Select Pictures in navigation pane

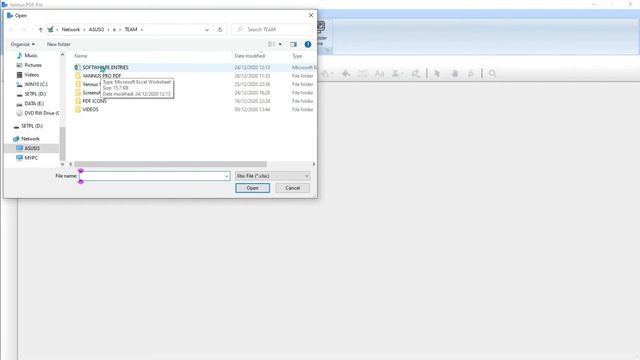pyautogui.click(x=33, y=65)
